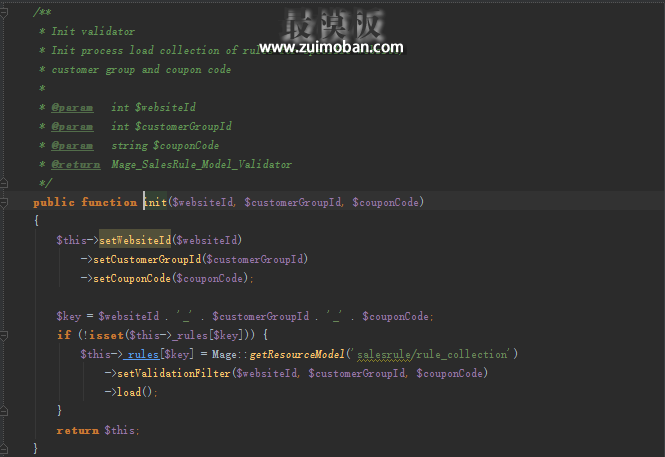Screen dimensions: 665x457
Task: Click the www.zuimoban.com watermark link
Action: coord(331,47)
